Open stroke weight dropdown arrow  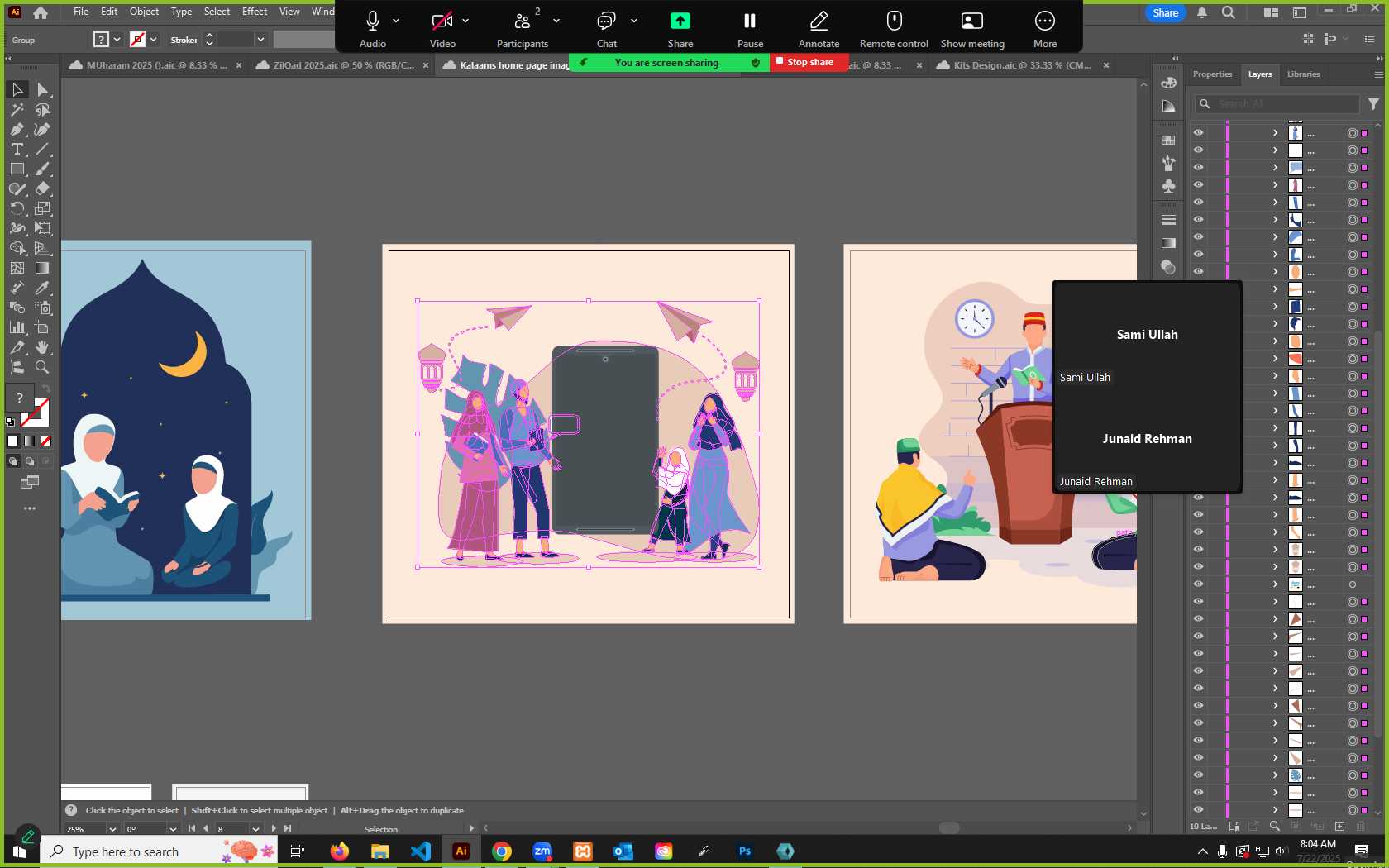pos(260,39)
